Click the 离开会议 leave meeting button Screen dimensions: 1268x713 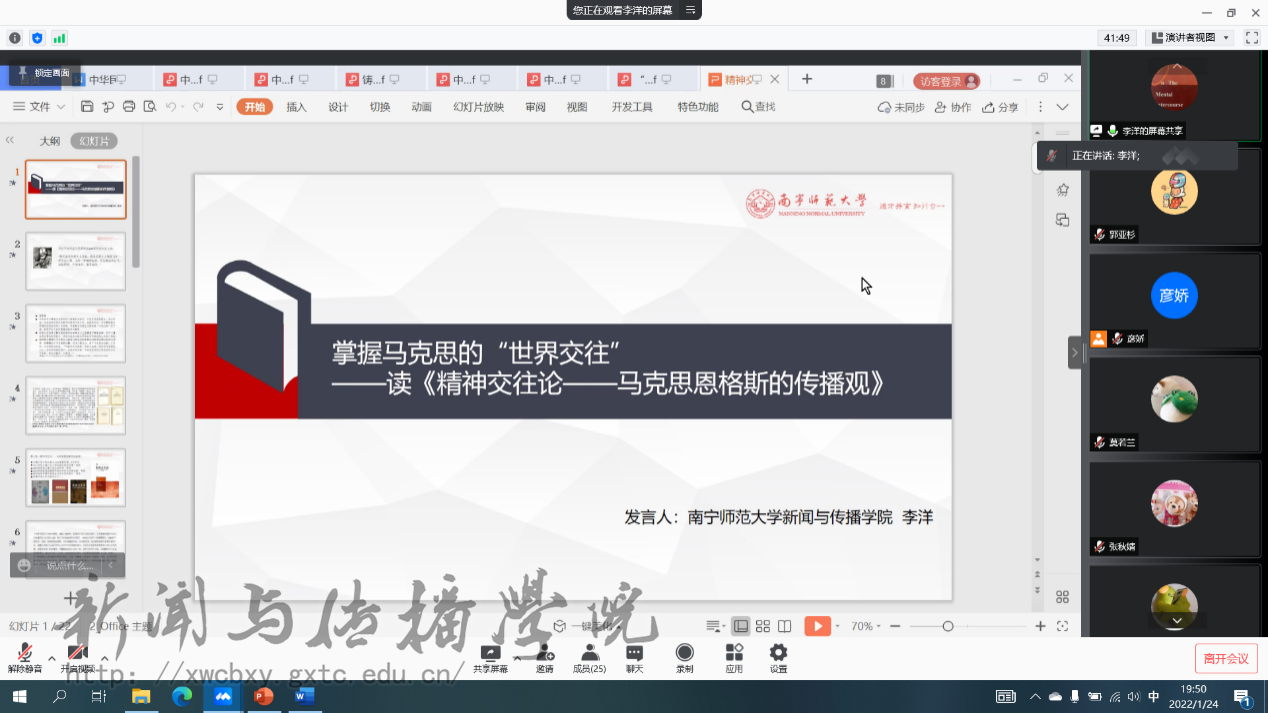[x=1226, y=658]
